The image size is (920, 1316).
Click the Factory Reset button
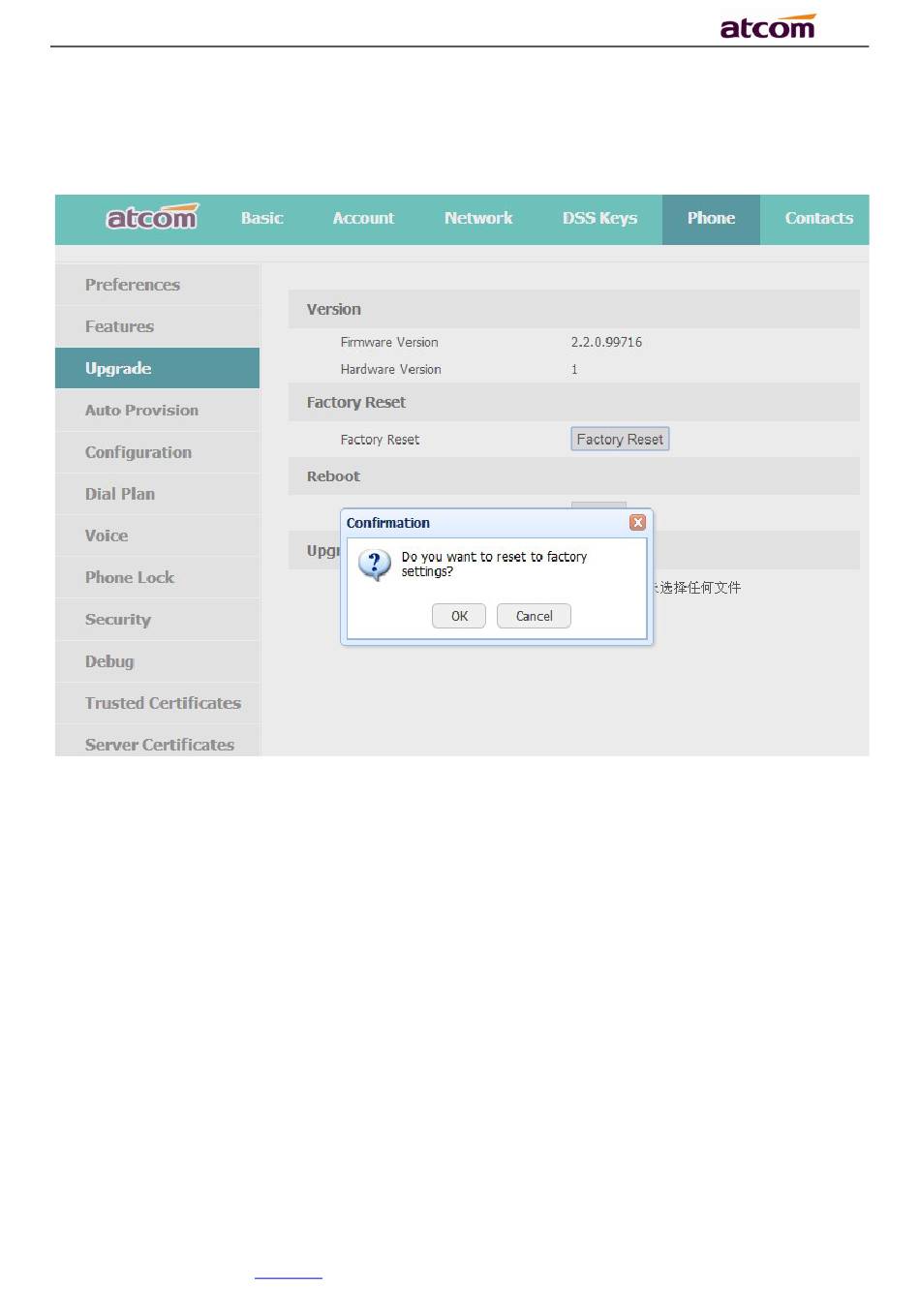click(620, 440)
